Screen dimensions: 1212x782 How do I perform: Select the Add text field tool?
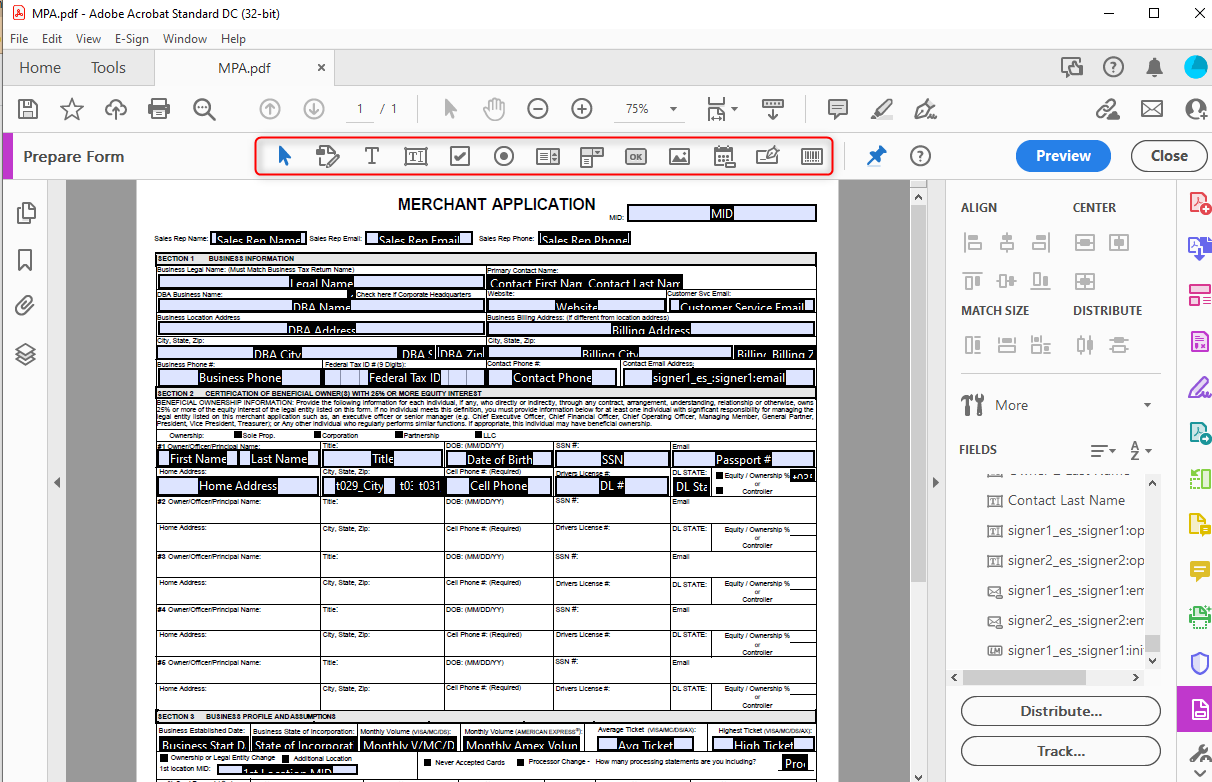(x=416, y=156)
